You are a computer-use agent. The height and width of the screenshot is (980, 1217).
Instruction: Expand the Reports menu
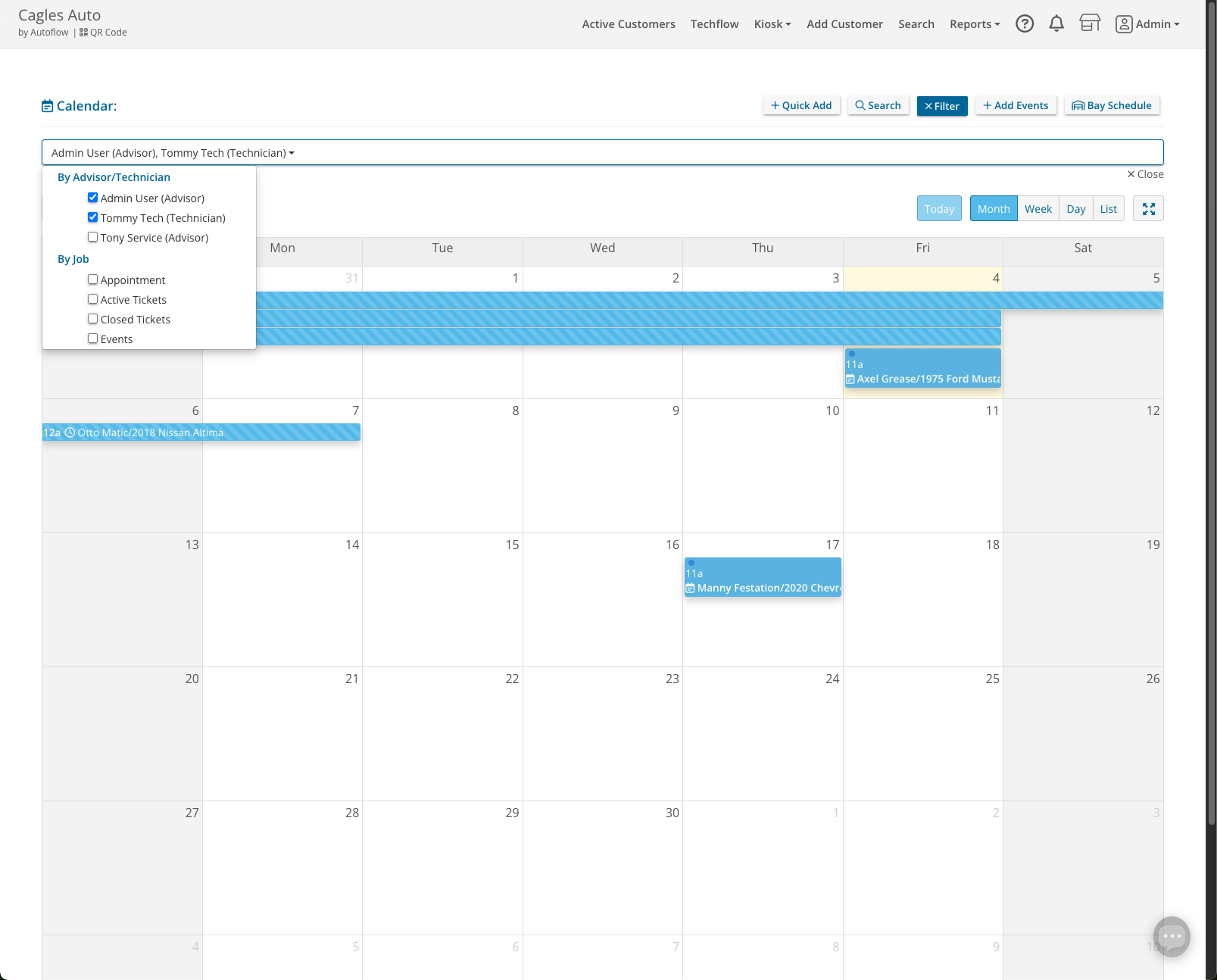click(975, 24)
